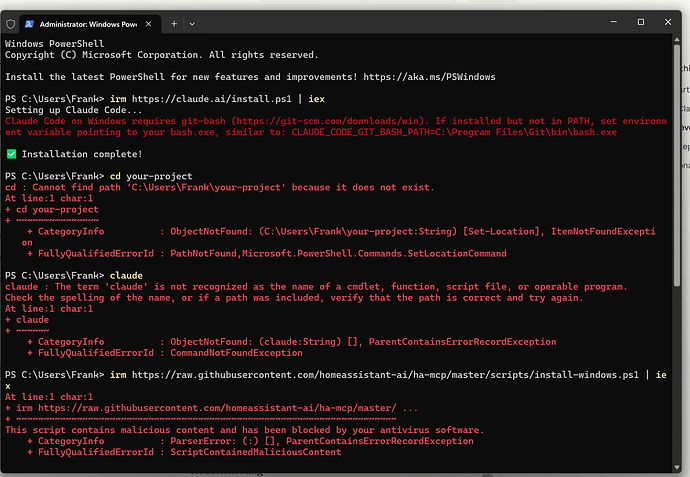The height and width of the screenshot is (477, 690).
Task: Click the green Installation complete checkmark
Action: pyautogui.click(x=10, y=154)
